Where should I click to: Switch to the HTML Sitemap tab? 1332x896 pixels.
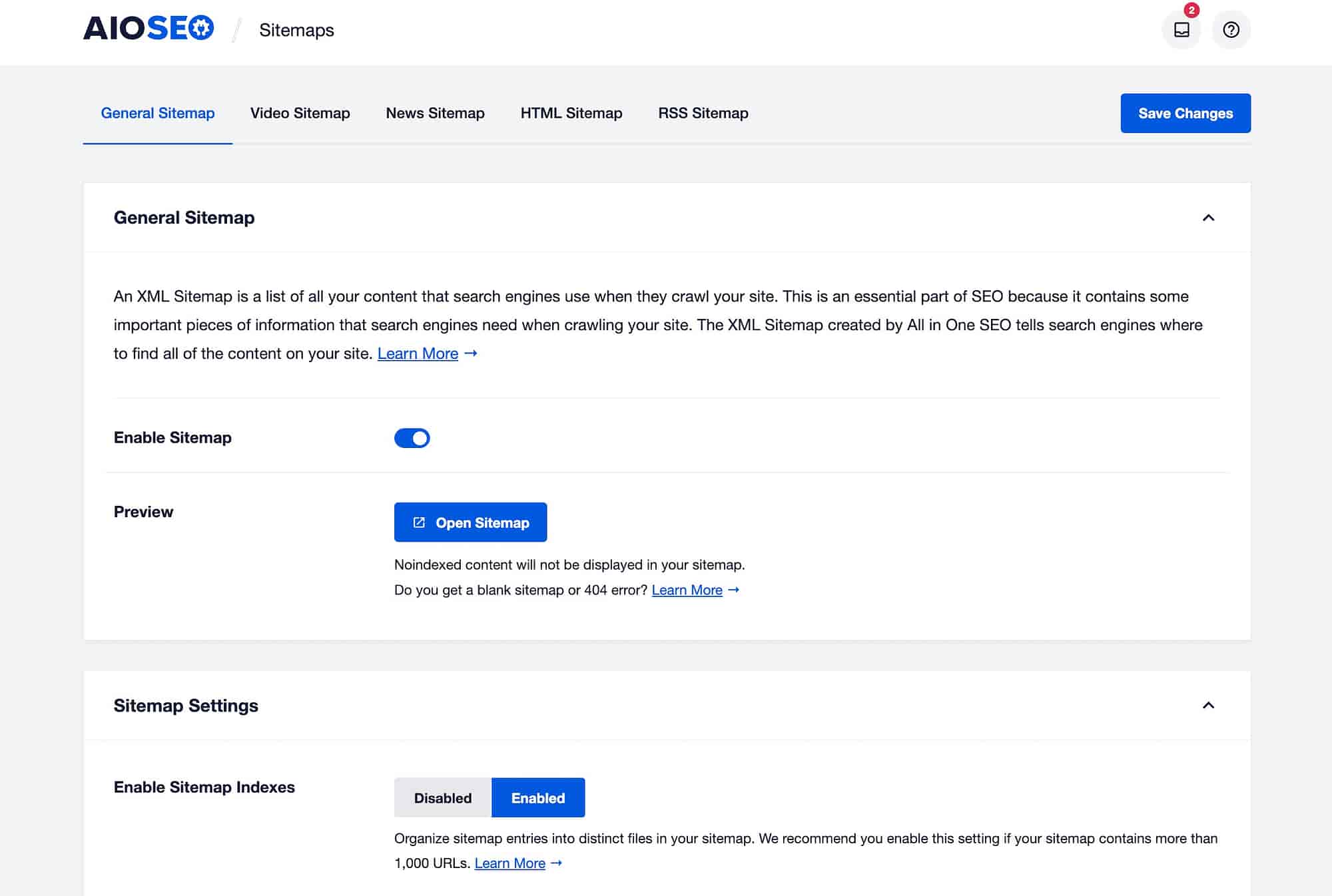pyautogui.click(x=571, y=112)
